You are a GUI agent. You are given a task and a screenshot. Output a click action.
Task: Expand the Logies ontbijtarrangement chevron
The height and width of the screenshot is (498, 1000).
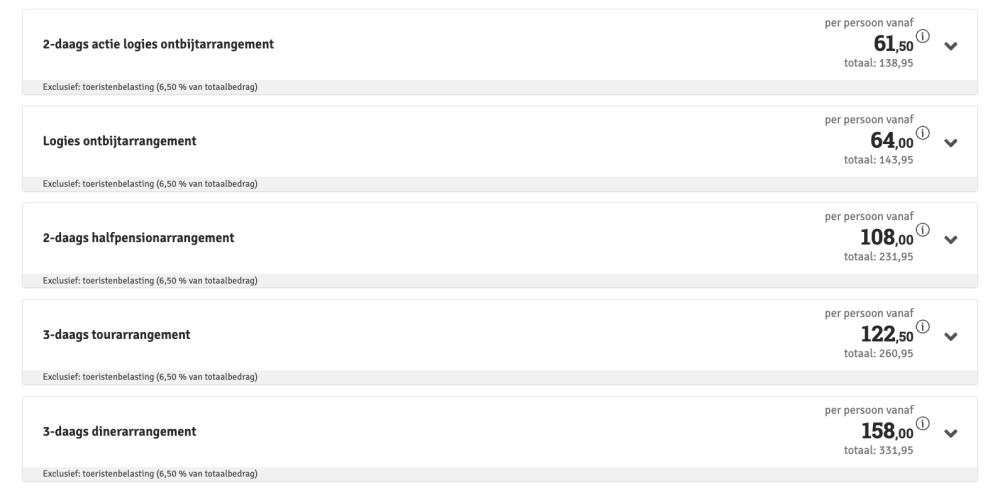click(950, 142)
